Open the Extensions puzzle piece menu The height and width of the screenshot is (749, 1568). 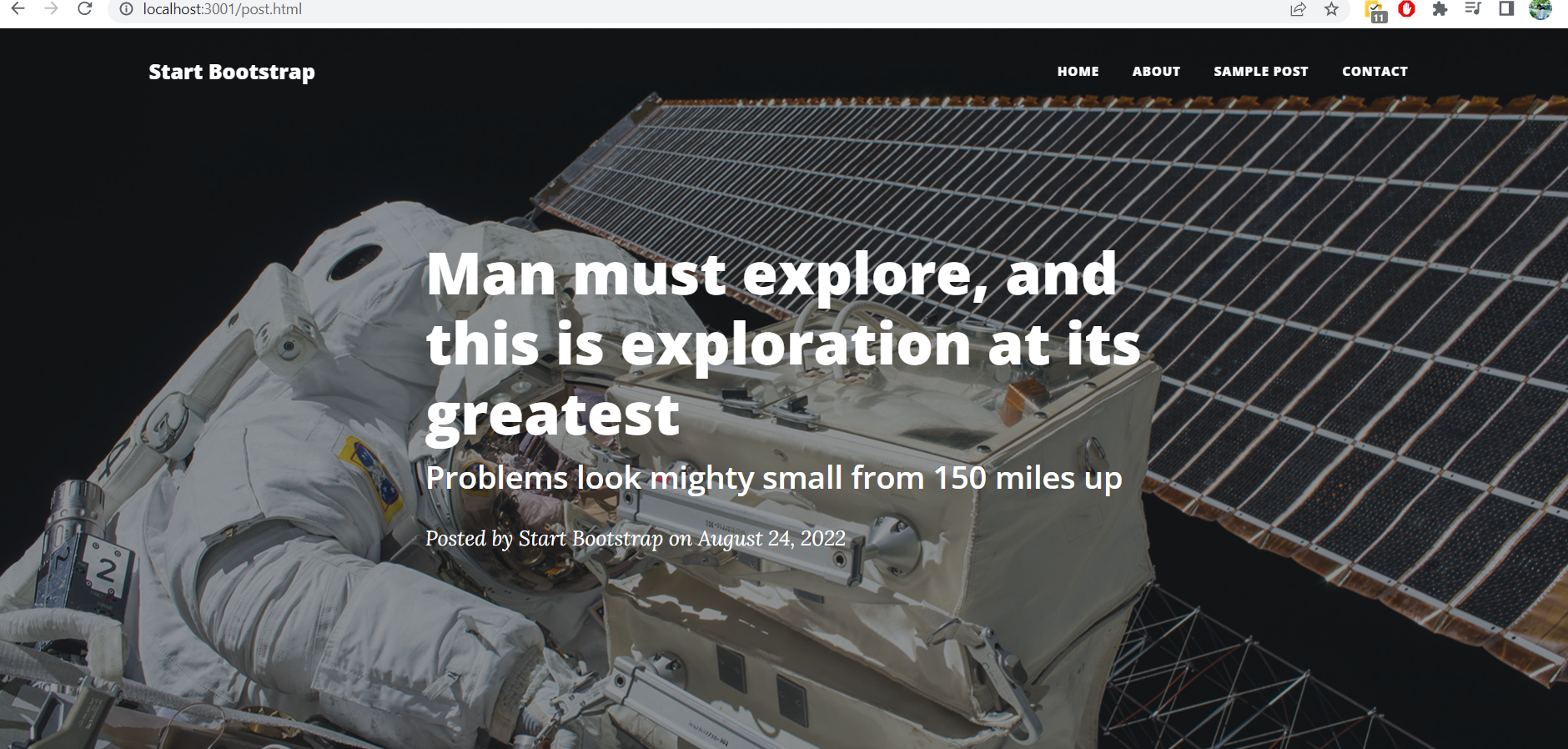point(1440,9)
